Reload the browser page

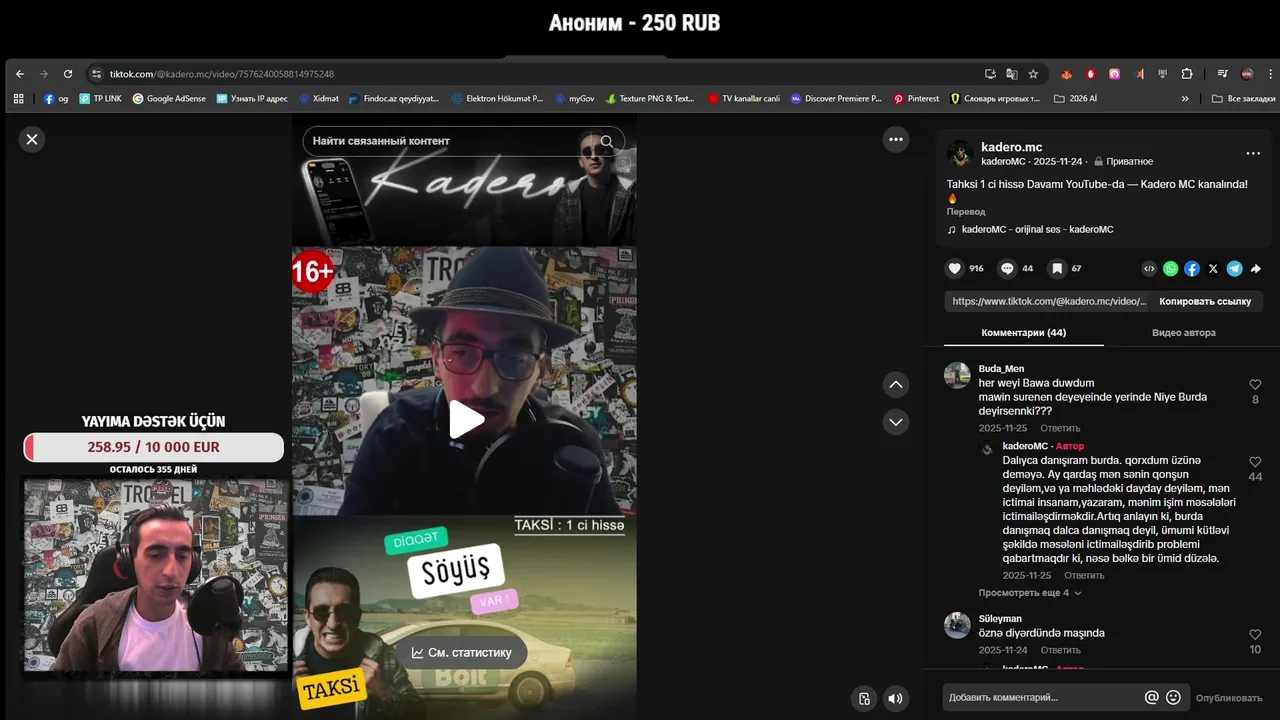click(68, 74)
